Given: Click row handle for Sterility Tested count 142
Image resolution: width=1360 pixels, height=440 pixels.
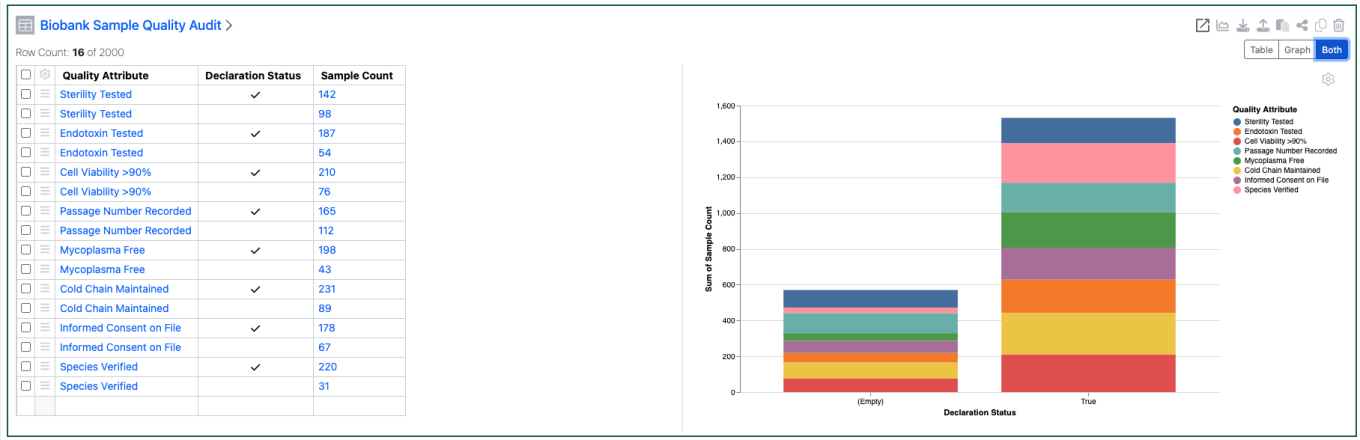Looking at the screenshot, I should (45, 94).
